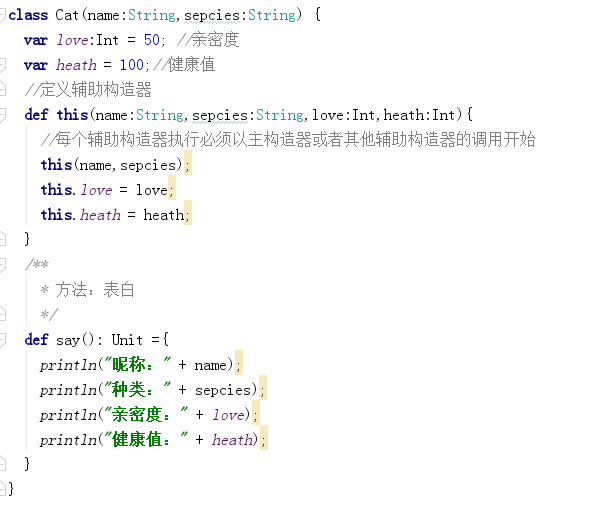Place the cursor on number 50 literal
The width and height of the screenshot is (591, 507).
click(152, 40)
